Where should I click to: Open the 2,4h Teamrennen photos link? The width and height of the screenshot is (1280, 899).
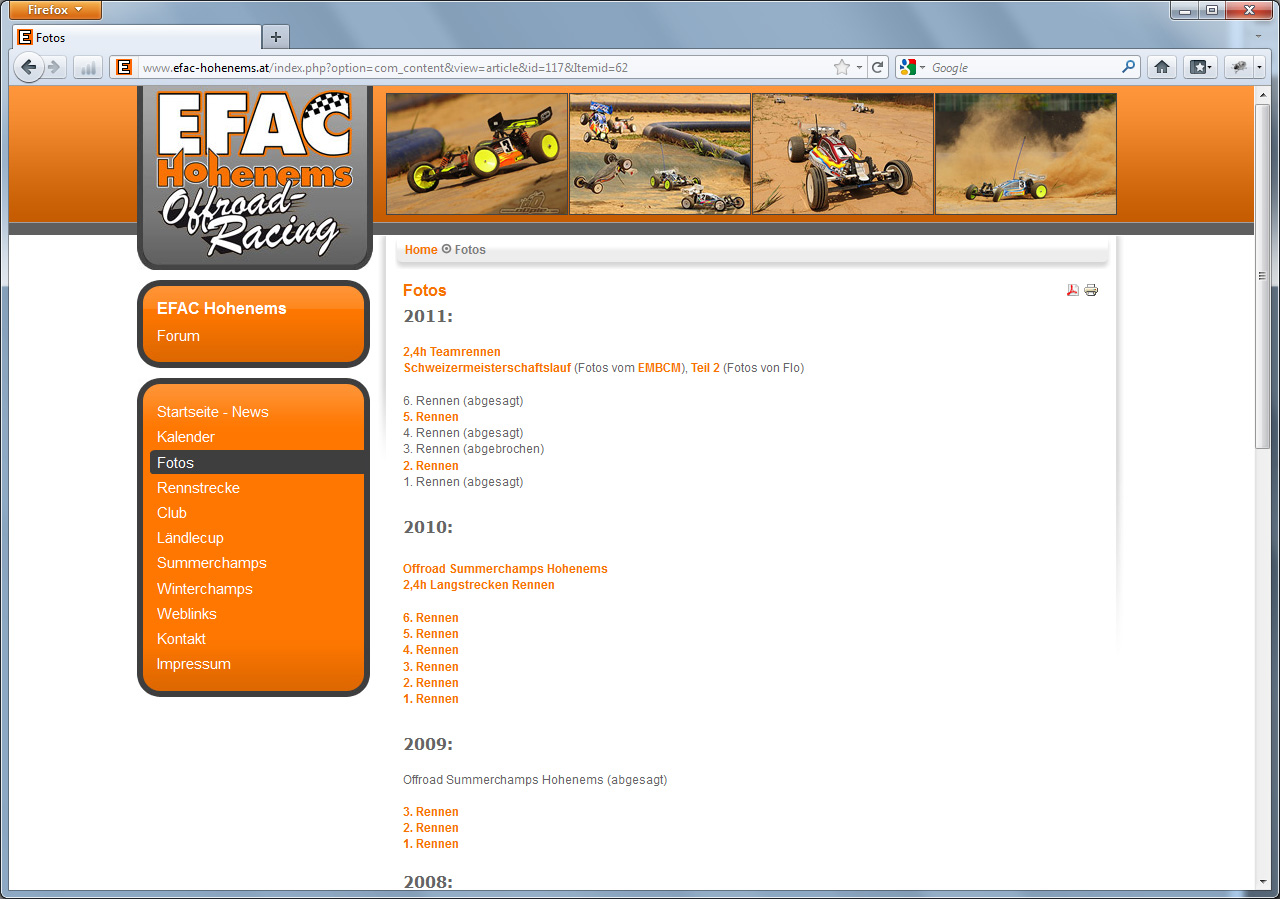(x=452, y=352)
